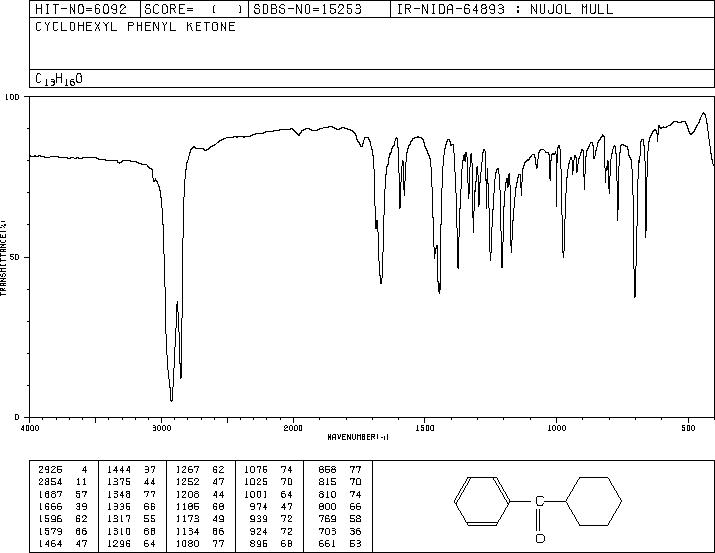Click the transmittance value 11 beside 2854

click(82, 481)
